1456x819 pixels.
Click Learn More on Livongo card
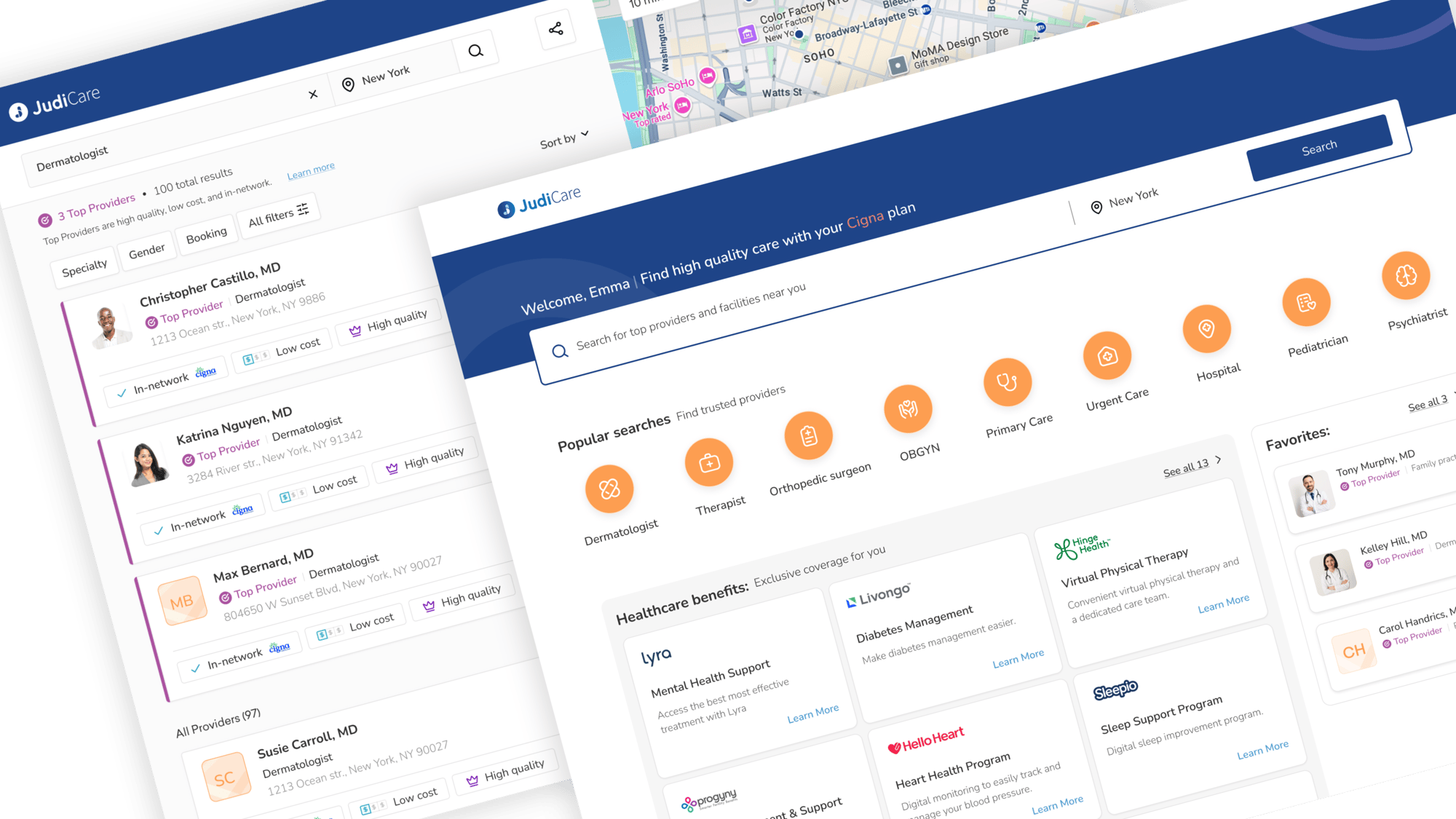click(1018, 658)
